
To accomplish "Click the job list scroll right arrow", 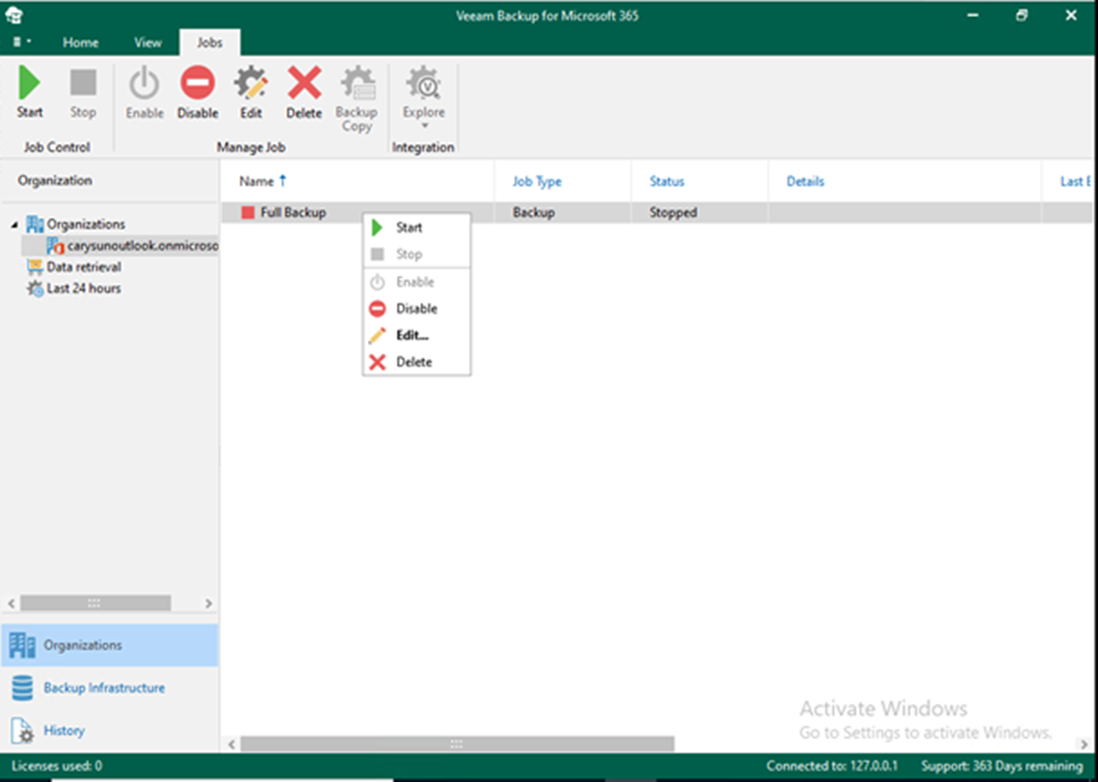I will tap(1085, 744).
